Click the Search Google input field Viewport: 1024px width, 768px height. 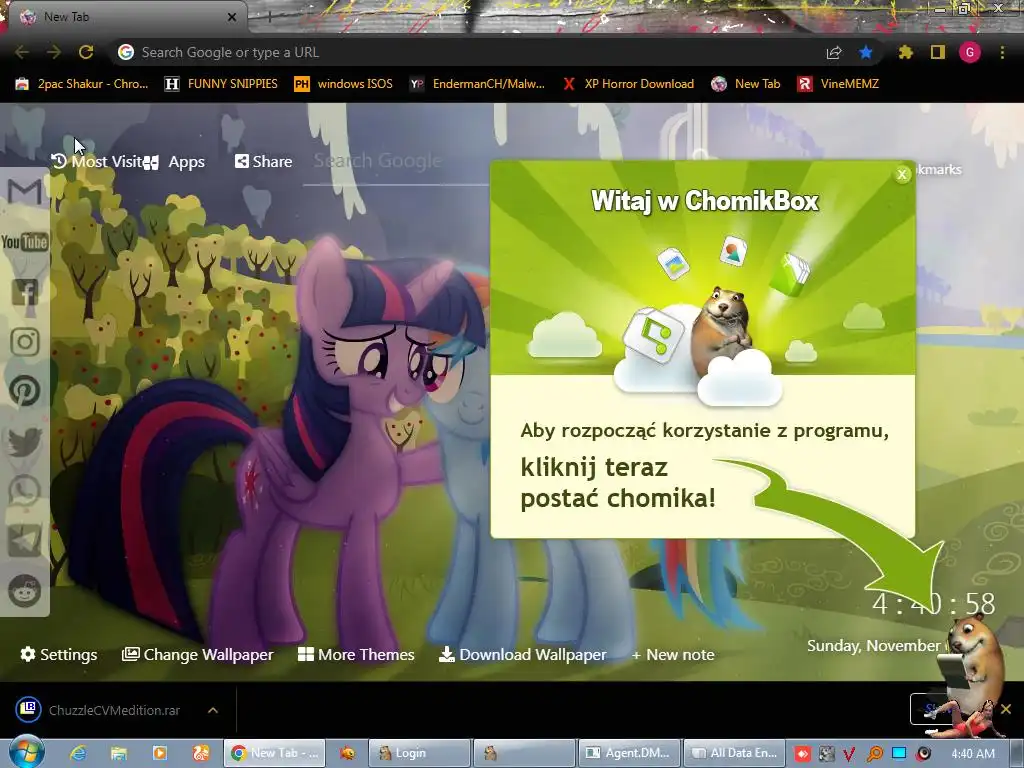click(395, 161)
